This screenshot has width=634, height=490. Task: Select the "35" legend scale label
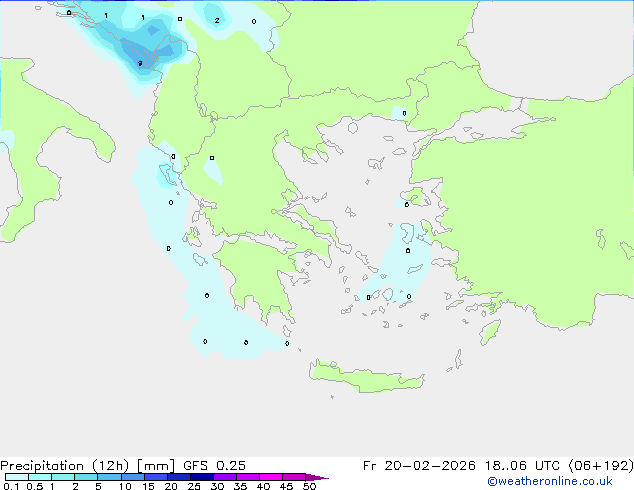240,486
